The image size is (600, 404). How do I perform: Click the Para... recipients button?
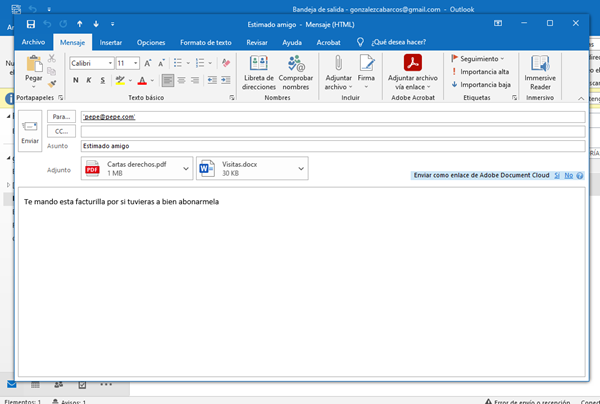click(62, 117)
